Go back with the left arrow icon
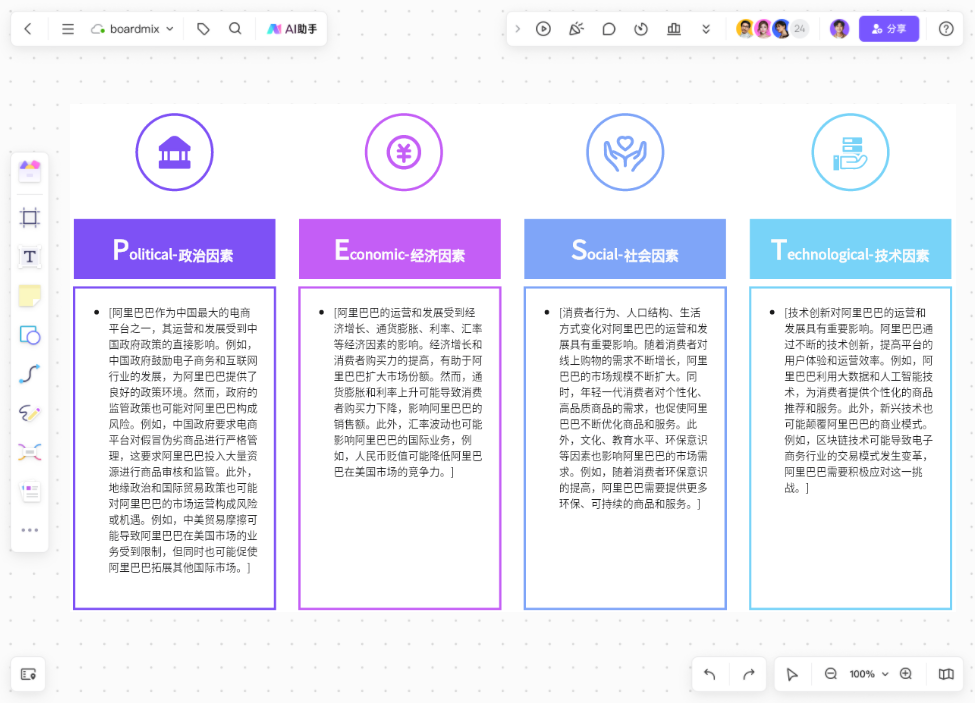The height and width of the screenshot is (704, 976). [x=28, y=29]
